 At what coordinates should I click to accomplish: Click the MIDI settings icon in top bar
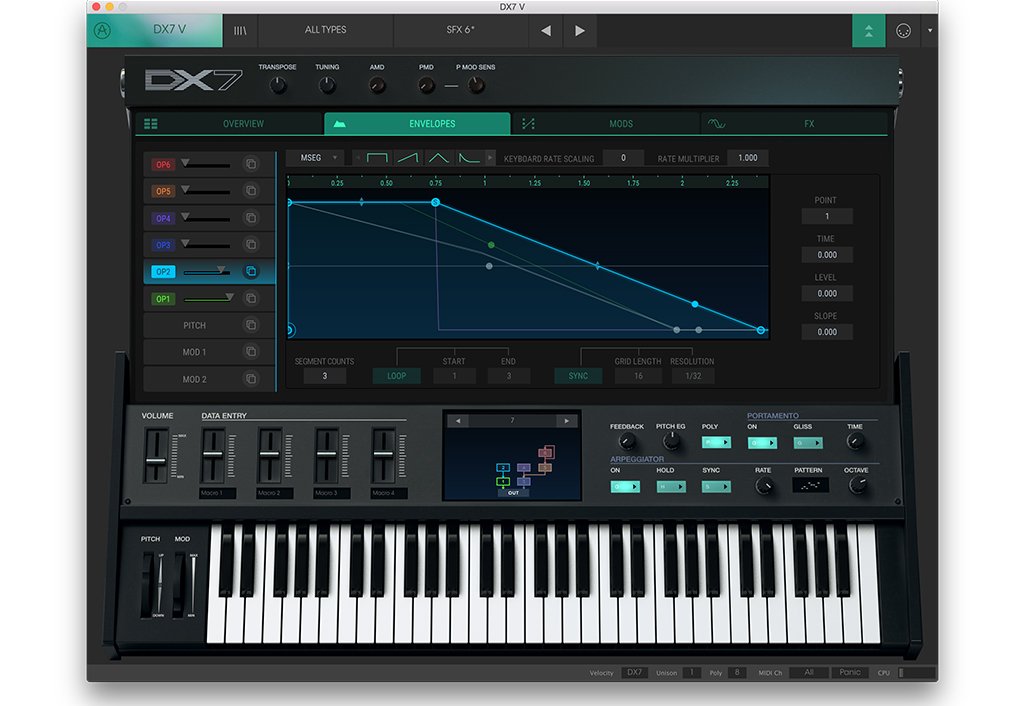pyautogui.click(x=904, y=30)
